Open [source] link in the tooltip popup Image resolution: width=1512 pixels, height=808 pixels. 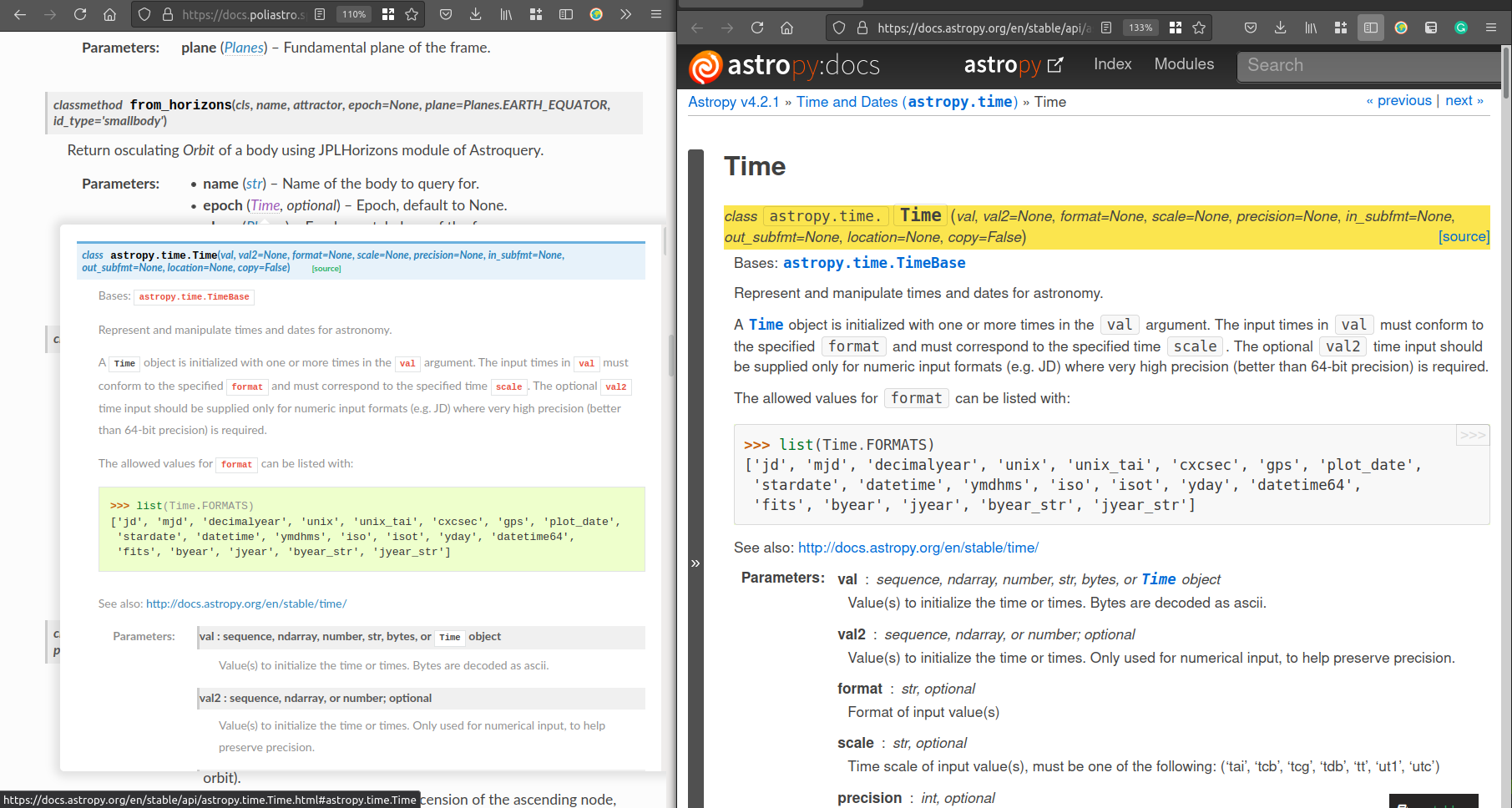(x=326, y=269)
